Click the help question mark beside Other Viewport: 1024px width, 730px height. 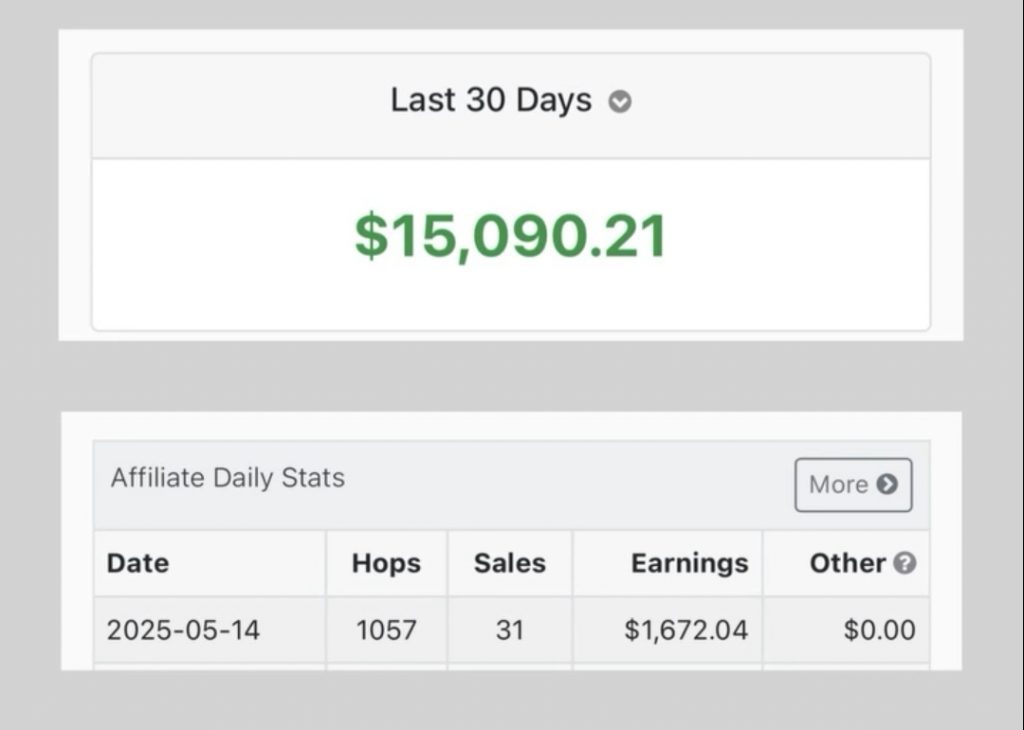click(x=904, y=563)
